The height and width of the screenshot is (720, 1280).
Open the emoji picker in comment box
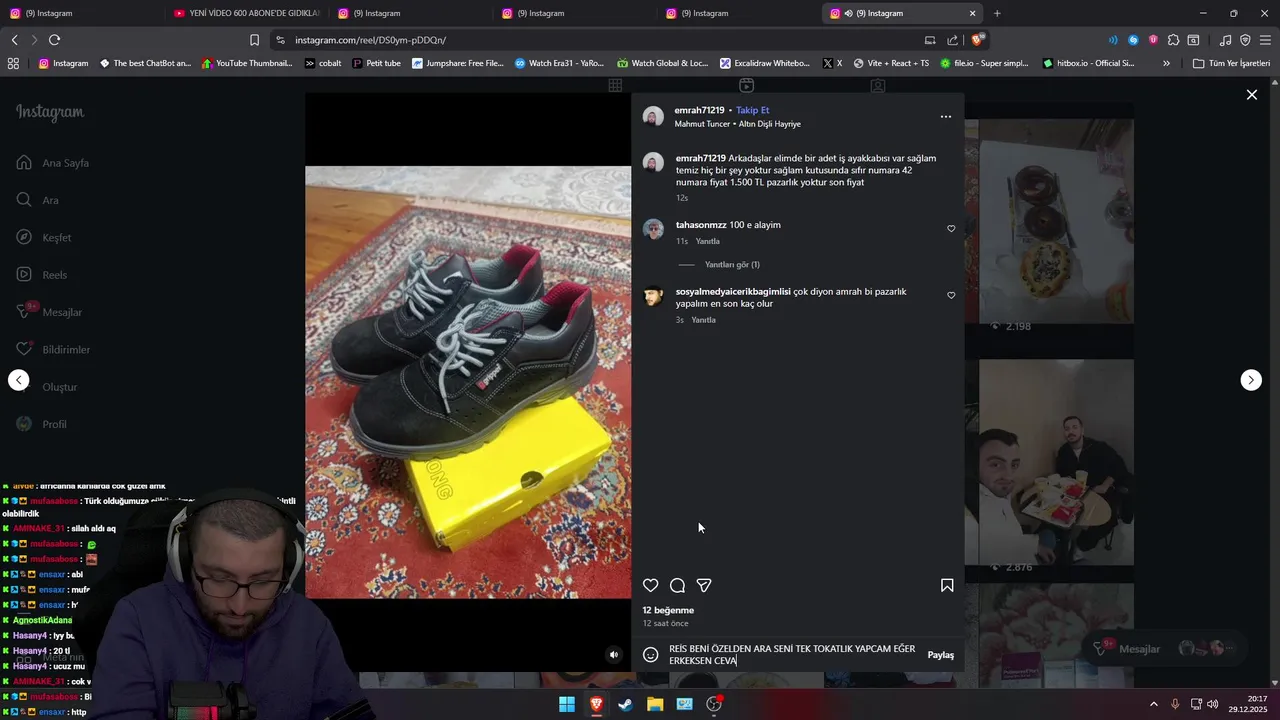coord(650,655)
